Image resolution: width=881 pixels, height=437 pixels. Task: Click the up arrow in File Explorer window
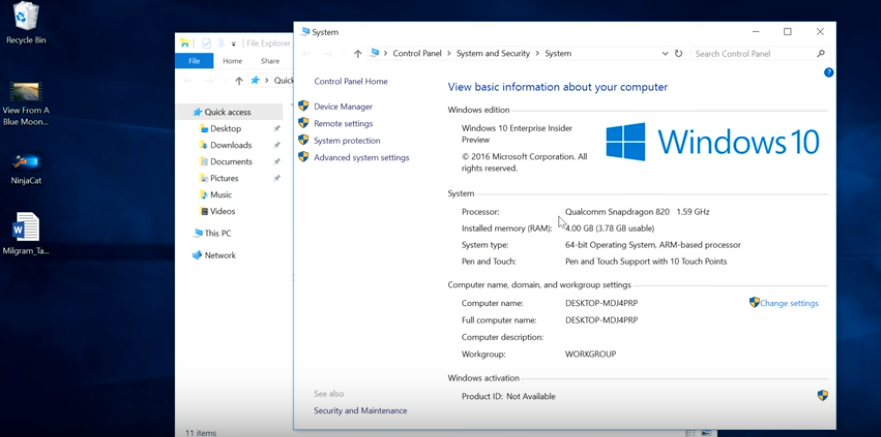(x=239, y=80)
